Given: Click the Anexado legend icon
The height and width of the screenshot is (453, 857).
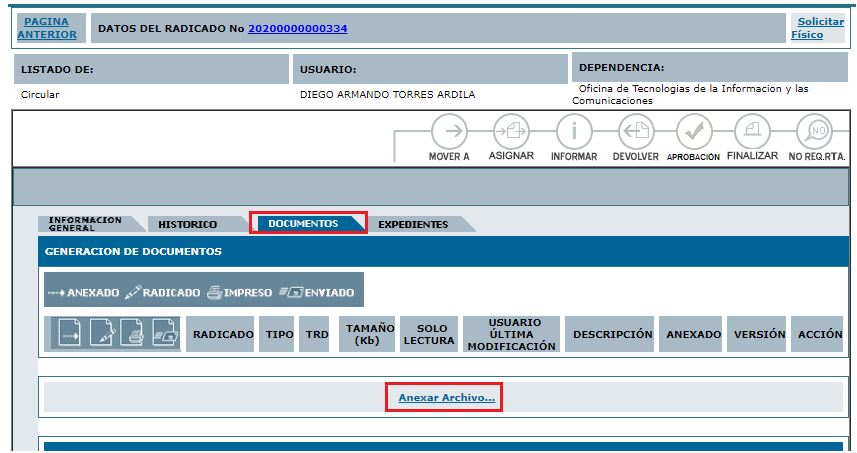Looking at the screenshot, I should point(57,293).
